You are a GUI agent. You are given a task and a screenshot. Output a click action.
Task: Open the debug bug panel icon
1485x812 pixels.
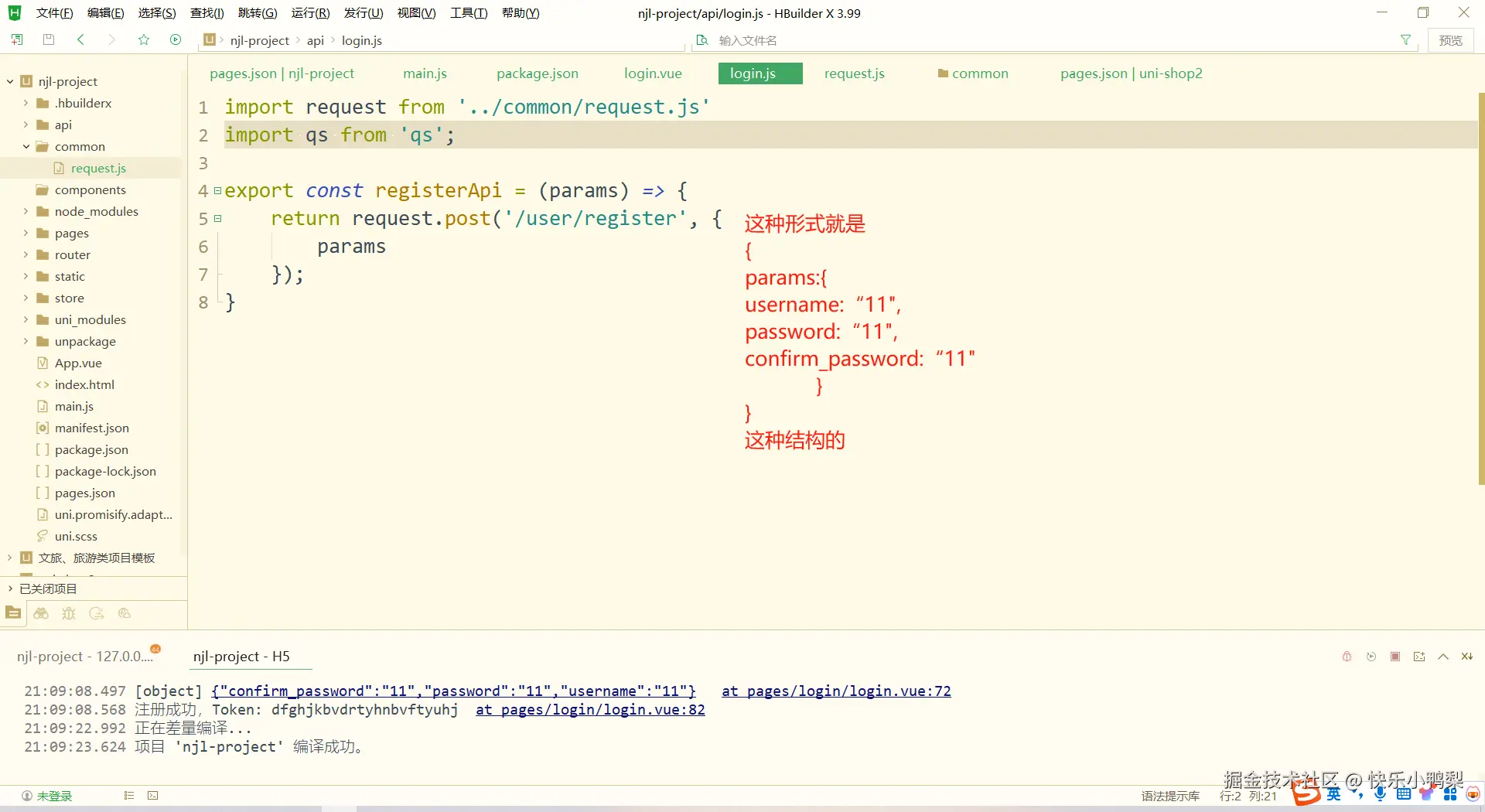69,613
